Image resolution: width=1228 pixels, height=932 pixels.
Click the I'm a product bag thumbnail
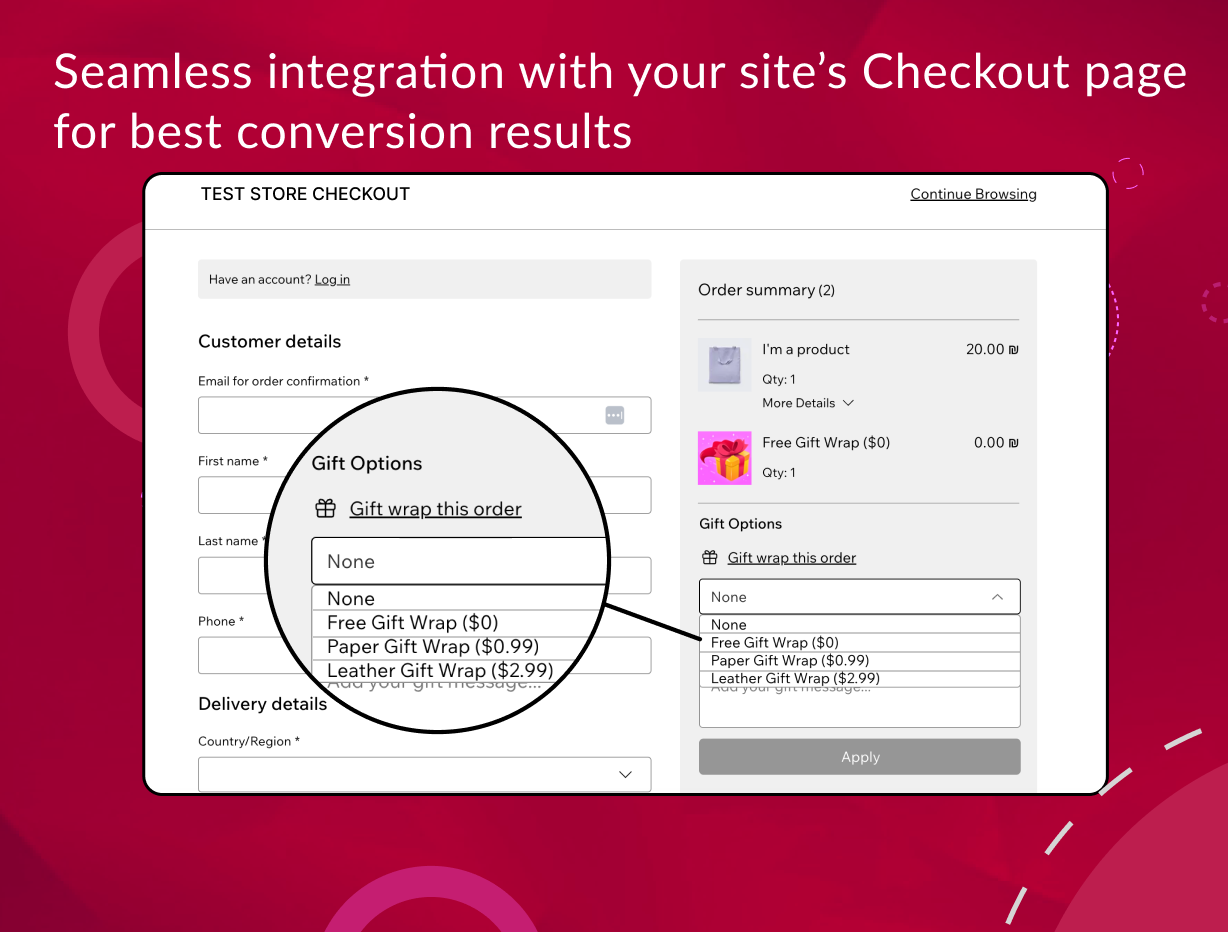pyautogui.click(x=724, y=364)
